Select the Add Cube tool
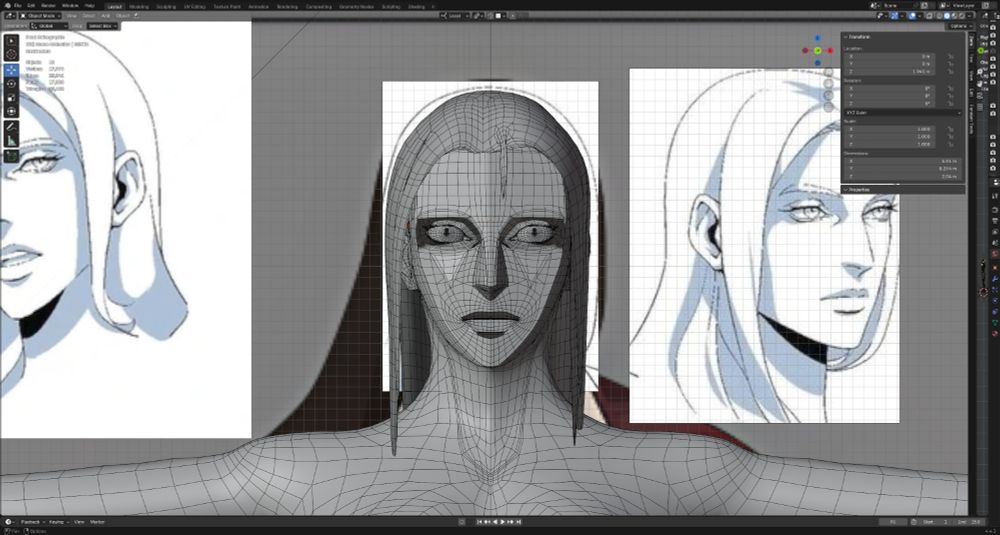The height and width of the screenshot is (535, 1000). 11,156
